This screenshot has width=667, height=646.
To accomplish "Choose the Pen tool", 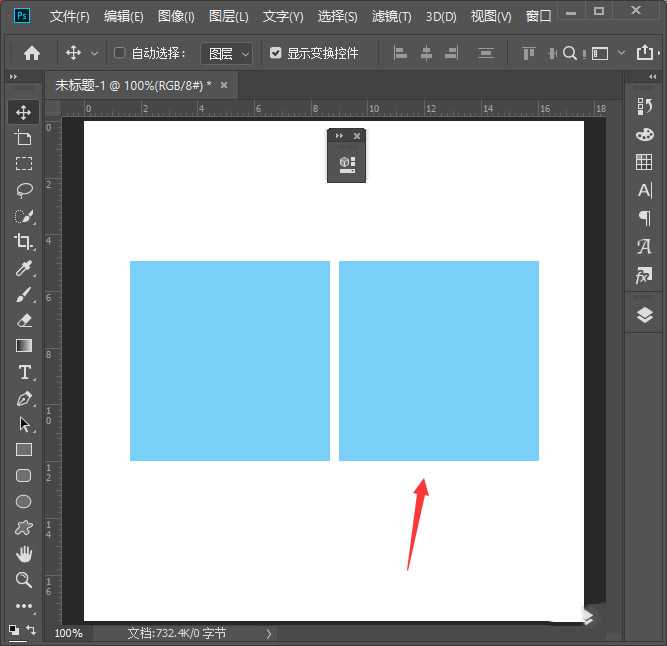I will click(24, 398).
